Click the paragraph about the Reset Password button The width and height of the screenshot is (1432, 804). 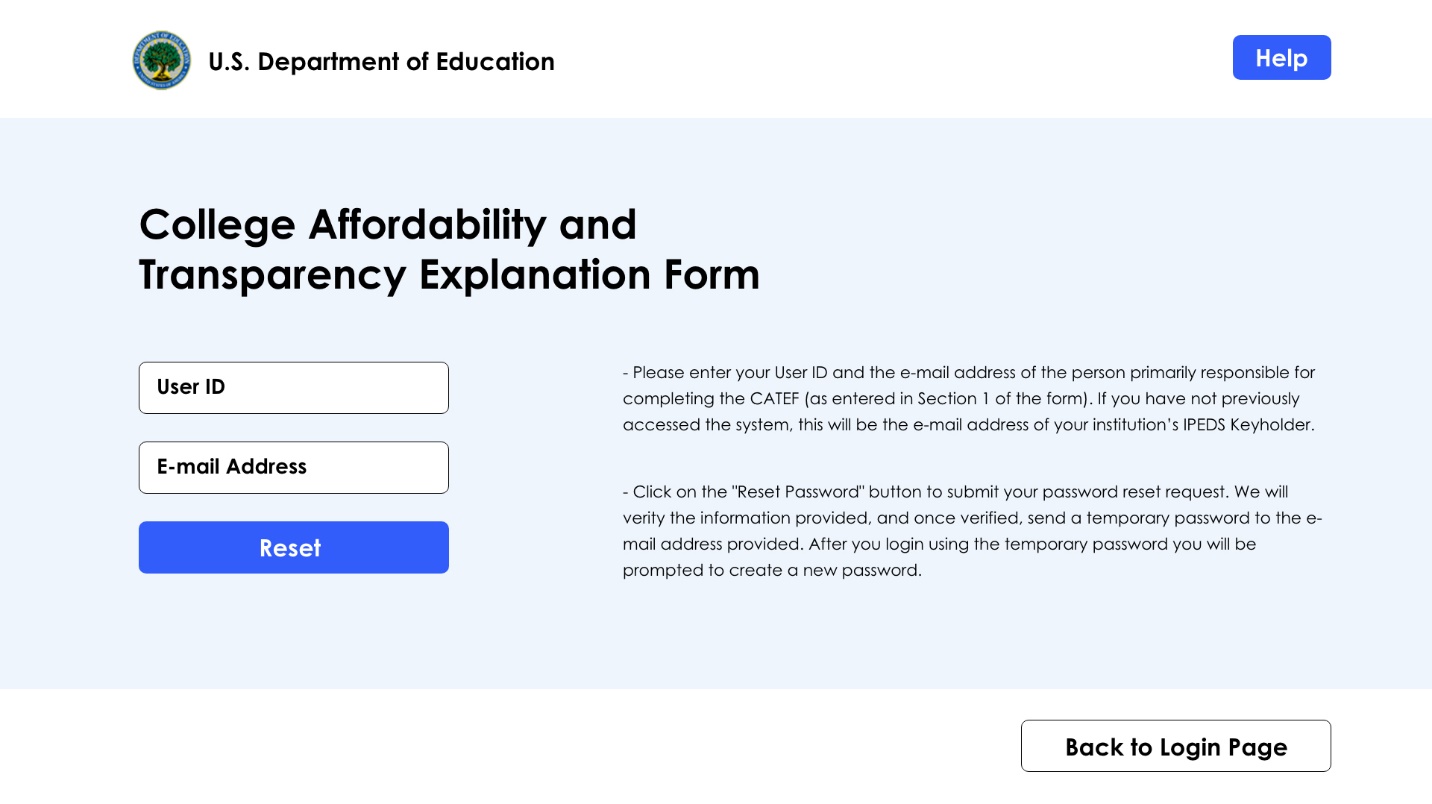coord(971,531)
